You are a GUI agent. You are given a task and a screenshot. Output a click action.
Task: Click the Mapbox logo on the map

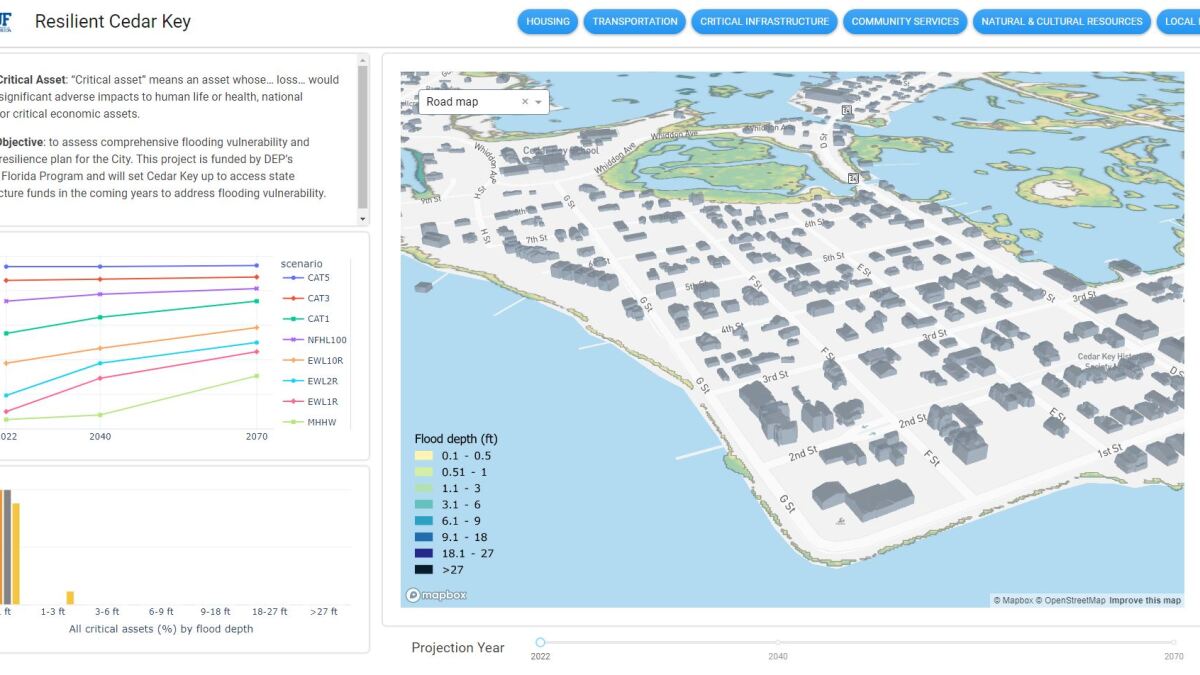pyautogui.click(x=436, y=595)
